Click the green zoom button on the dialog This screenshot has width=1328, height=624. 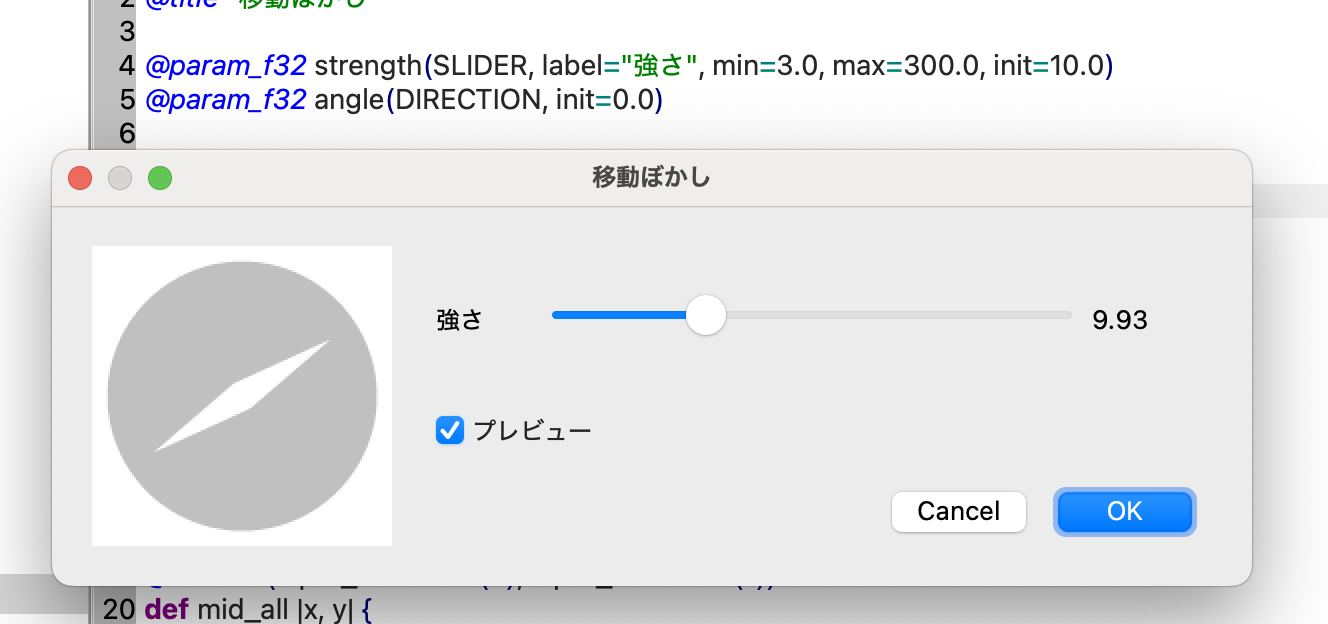pyautogui.click(x=159, y=178)
